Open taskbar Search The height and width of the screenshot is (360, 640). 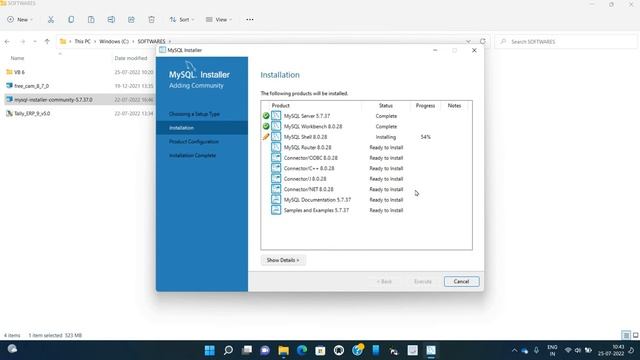tap(228, 350)
